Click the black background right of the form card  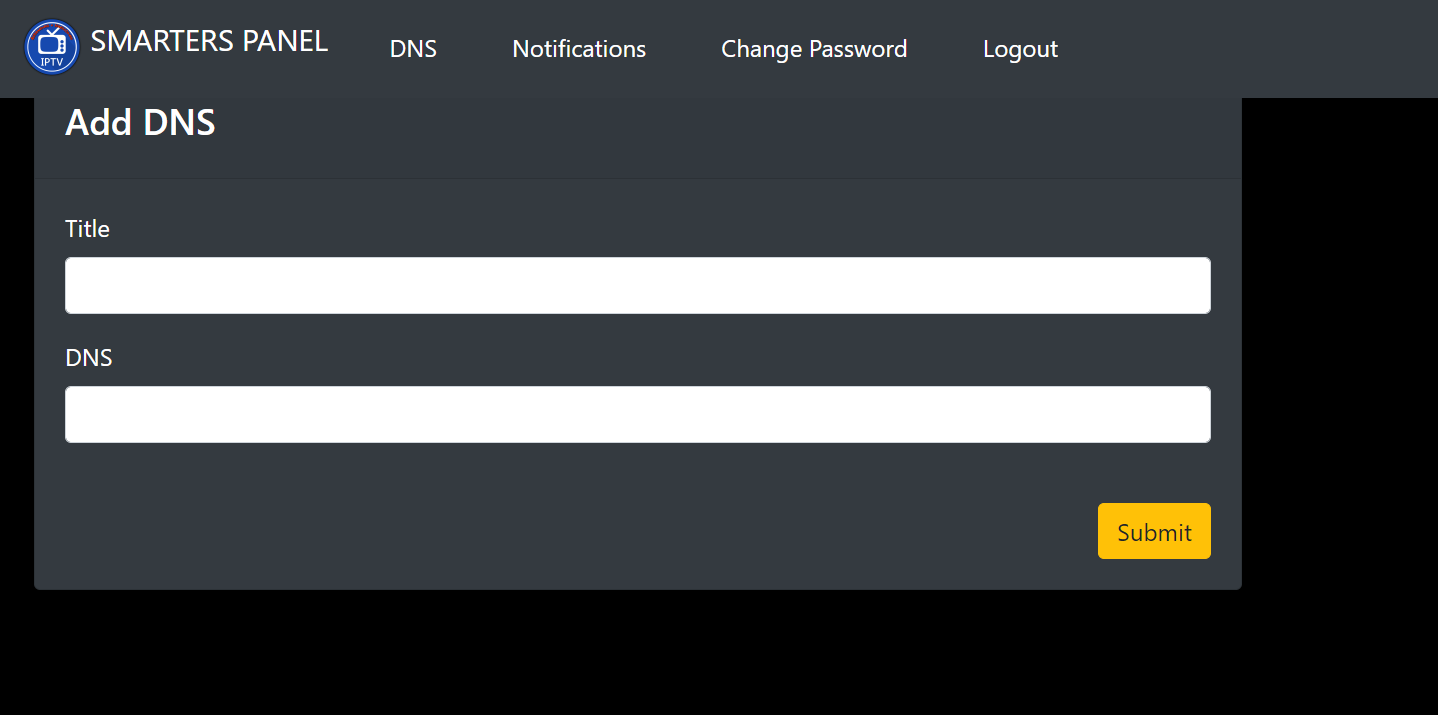[1340, 350]
